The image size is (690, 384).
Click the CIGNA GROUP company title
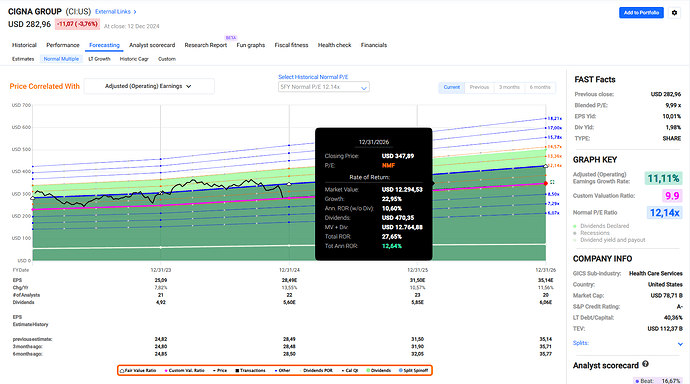pos(35,11)
